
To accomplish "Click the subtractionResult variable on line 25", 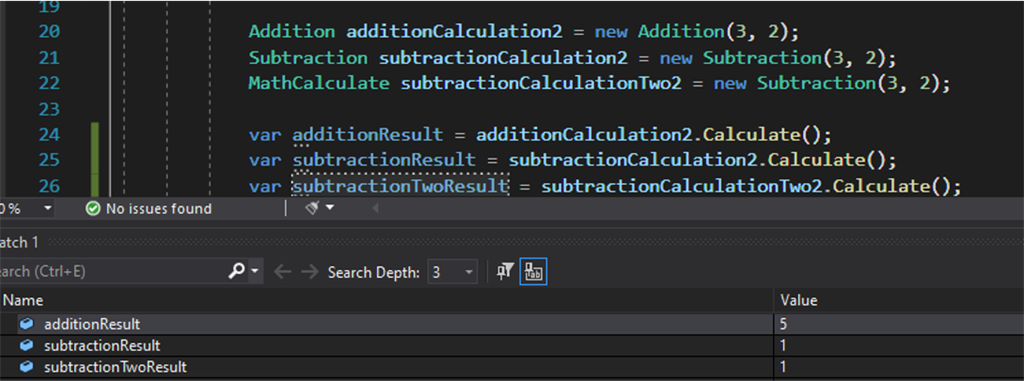I will tap(384, 161).
